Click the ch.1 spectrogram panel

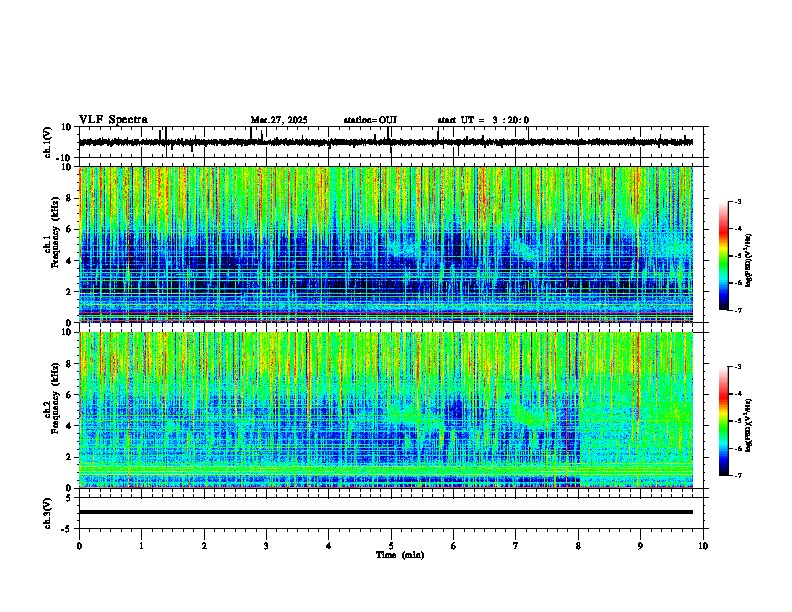(386, 244)
